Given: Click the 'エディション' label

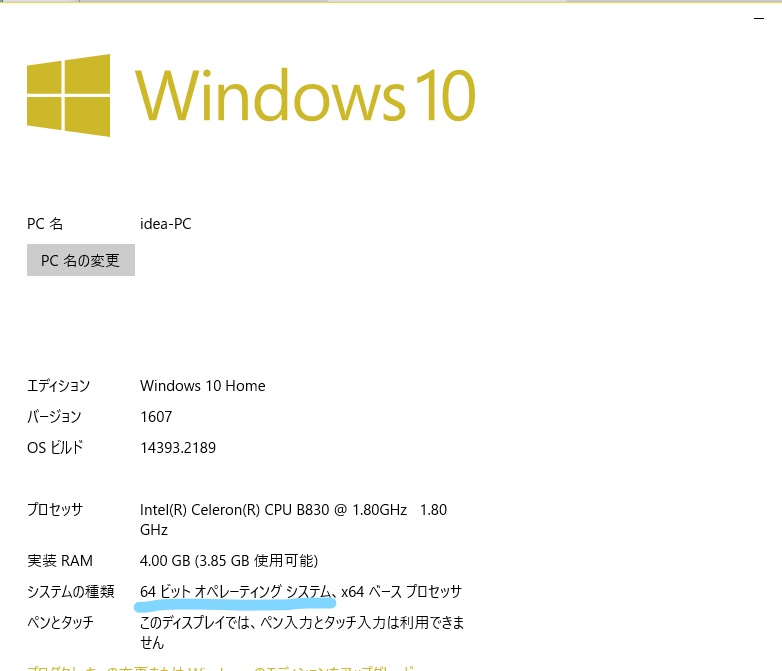Looking at the screenshot, I should click(58, 386).
